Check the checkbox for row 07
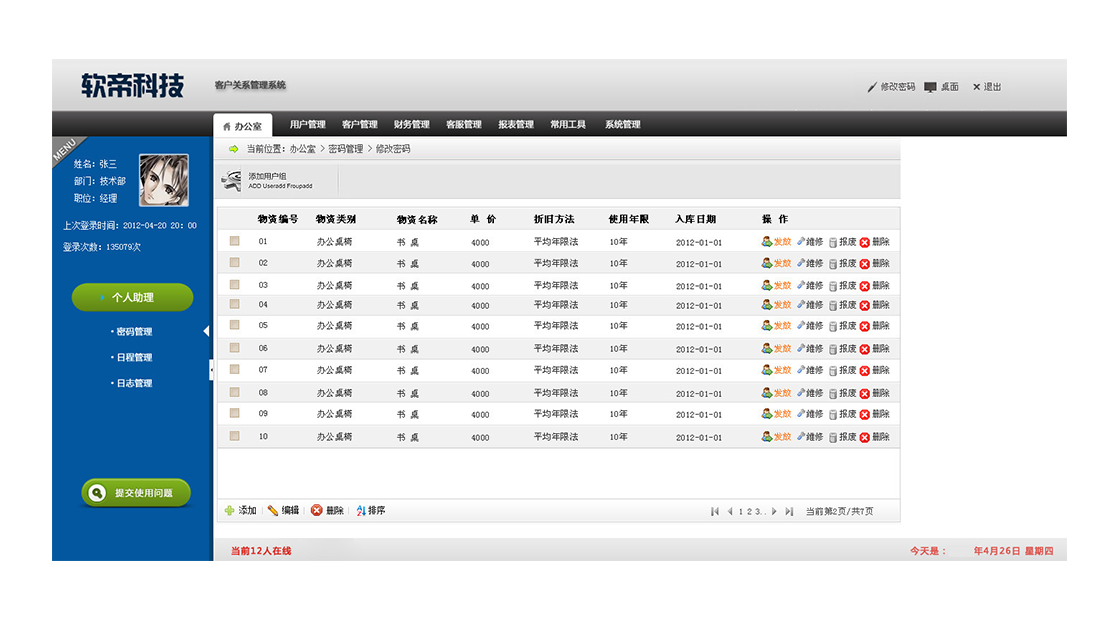This screenshot has height=620, width=1120. pyautogui.click(x=234, y=370)
